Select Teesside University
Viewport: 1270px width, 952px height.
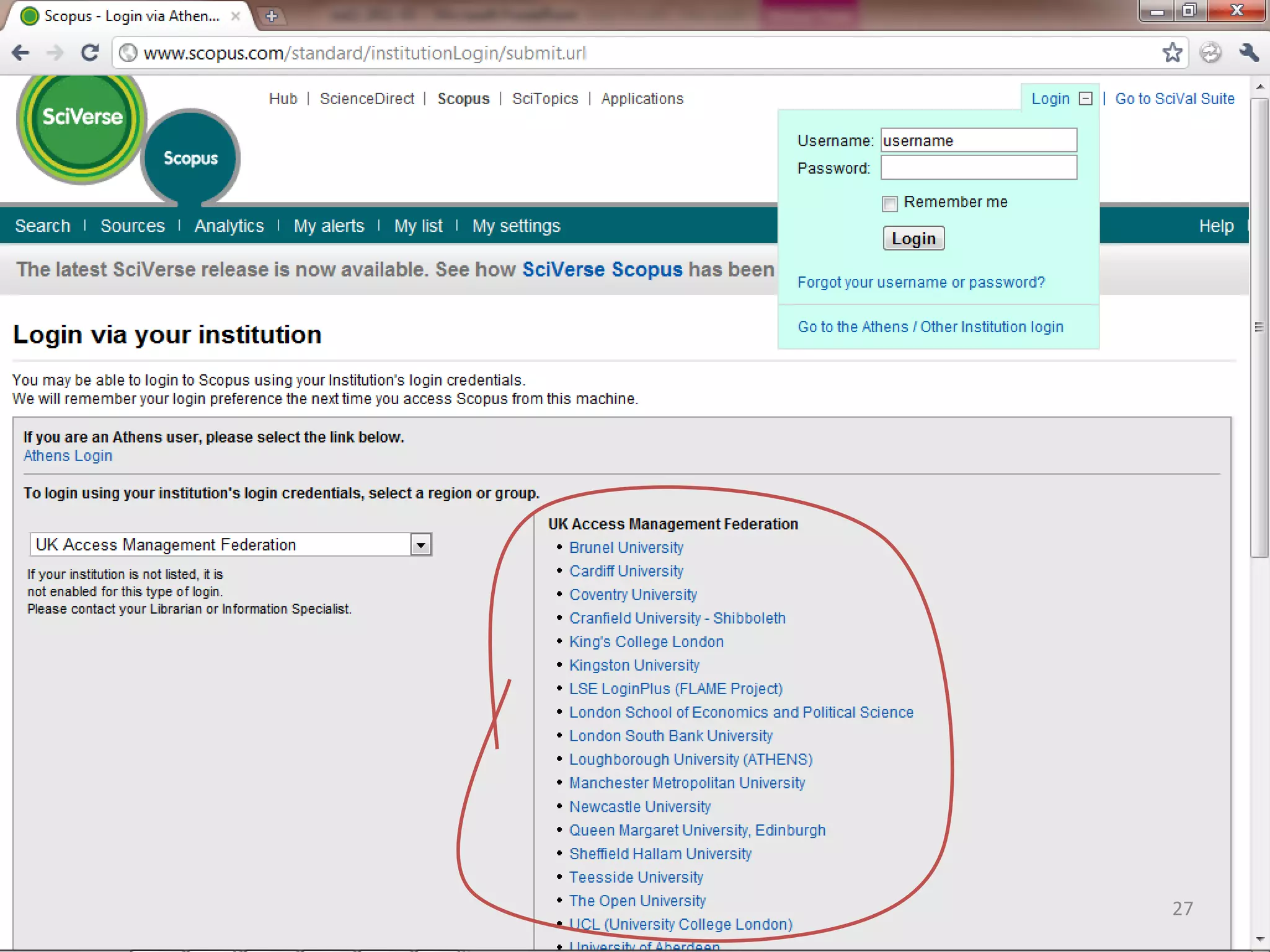pos(636,877)
